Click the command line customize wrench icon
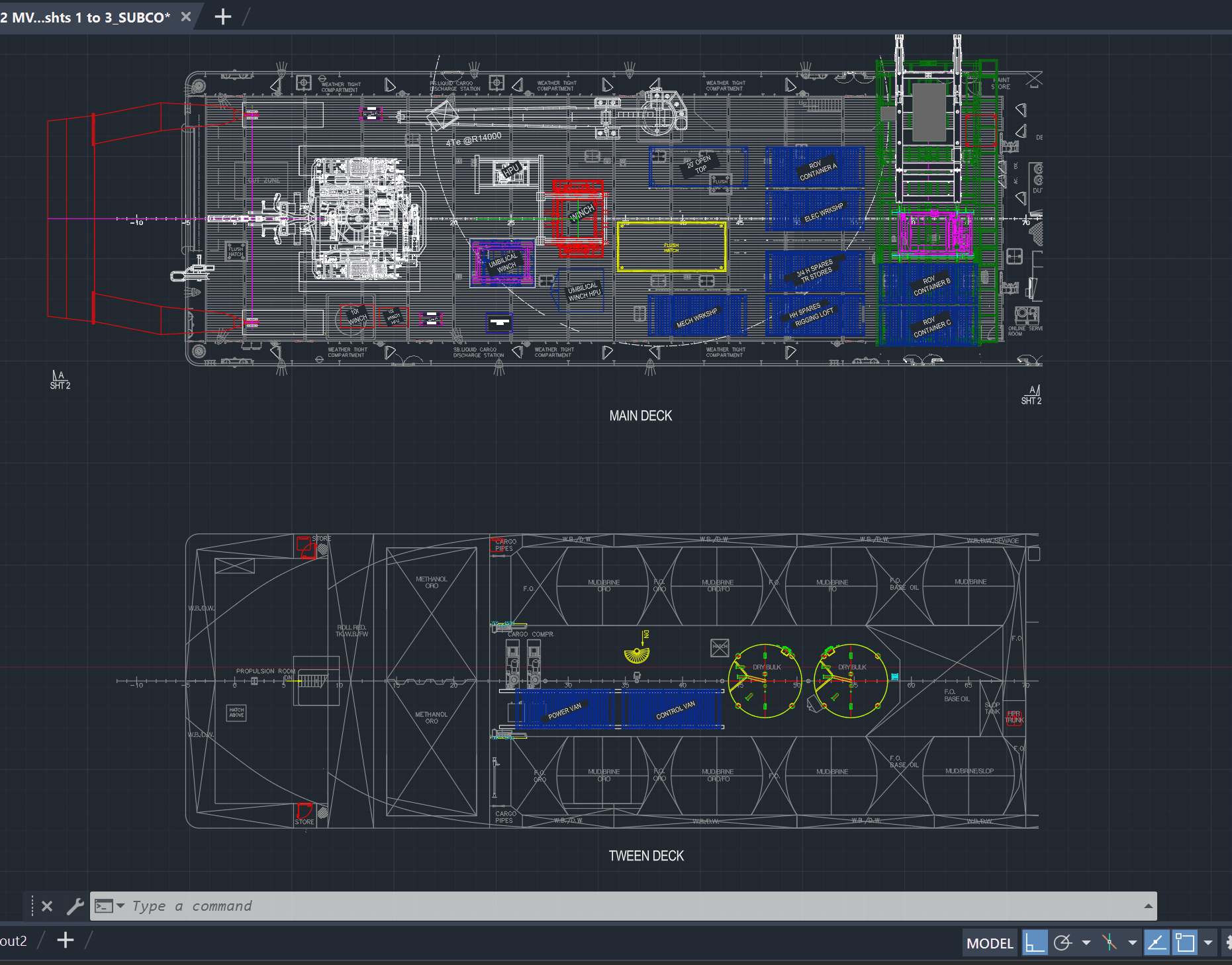 point(76,906)
